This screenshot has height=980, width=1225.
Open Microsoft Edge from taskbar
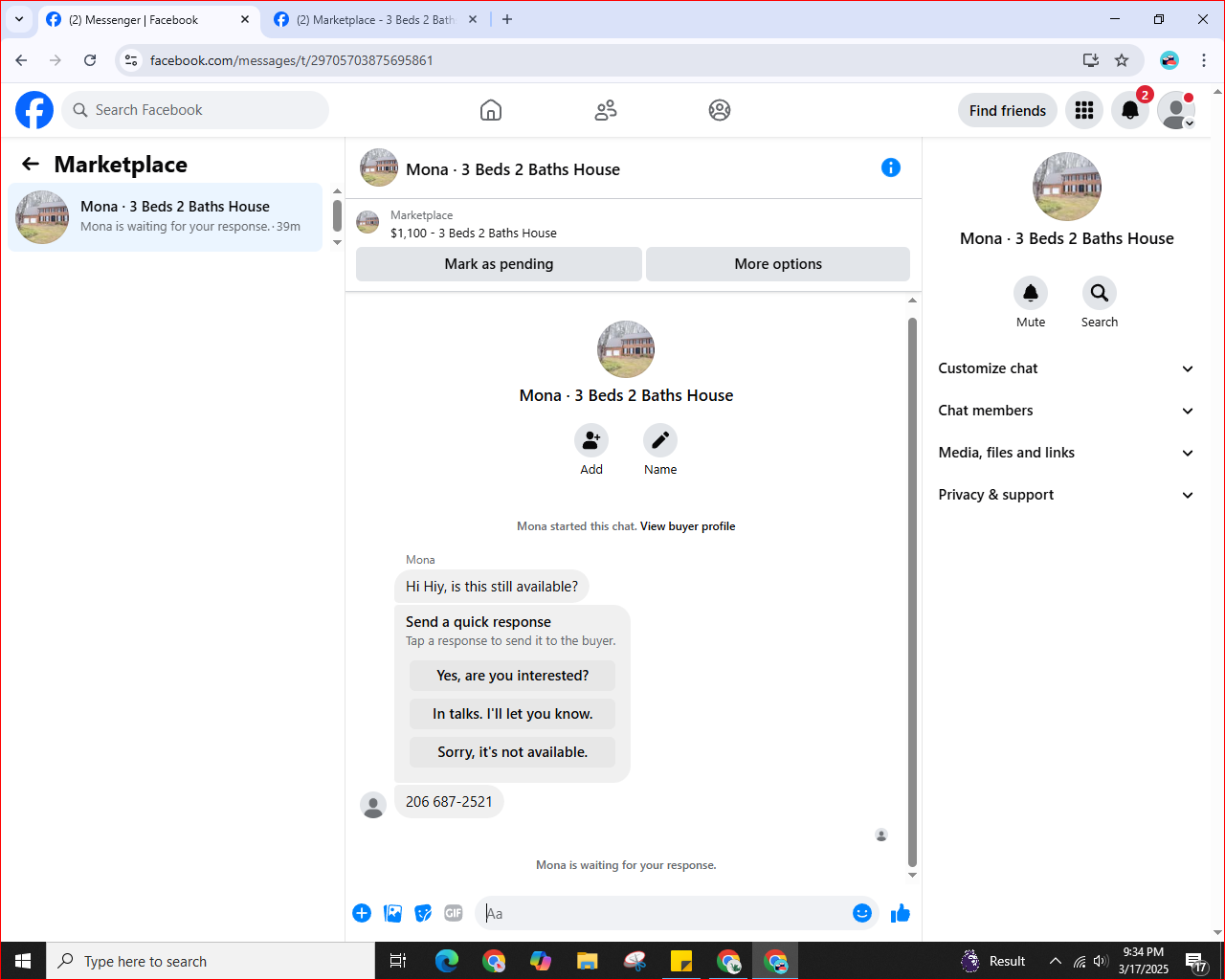pyautogui.click(x=447, y=961)
